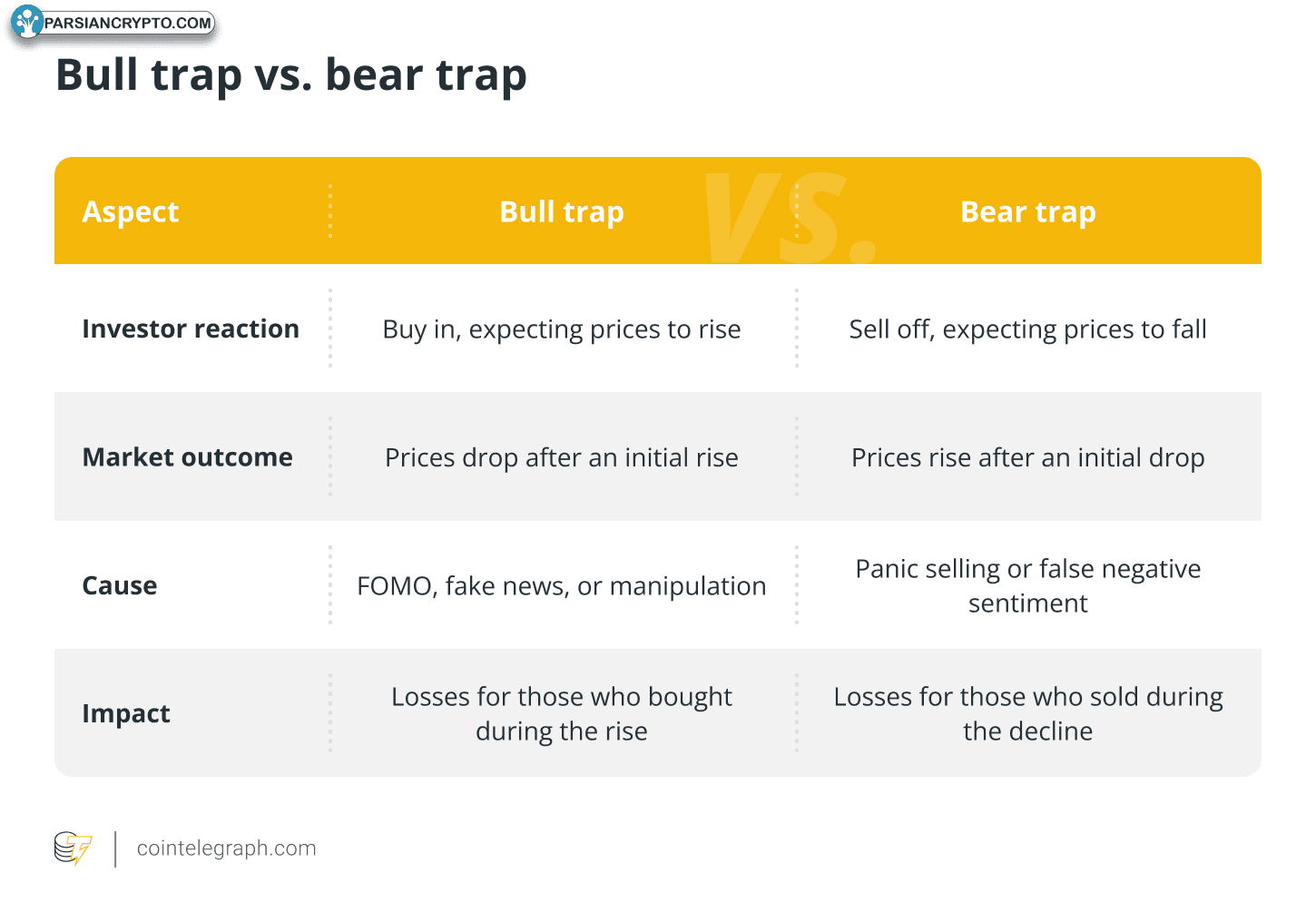Click 'Losses for those who bought' cell
The width and height of the screenshot is (1316, 922).
pyautogui.click(x=562, y=713)
